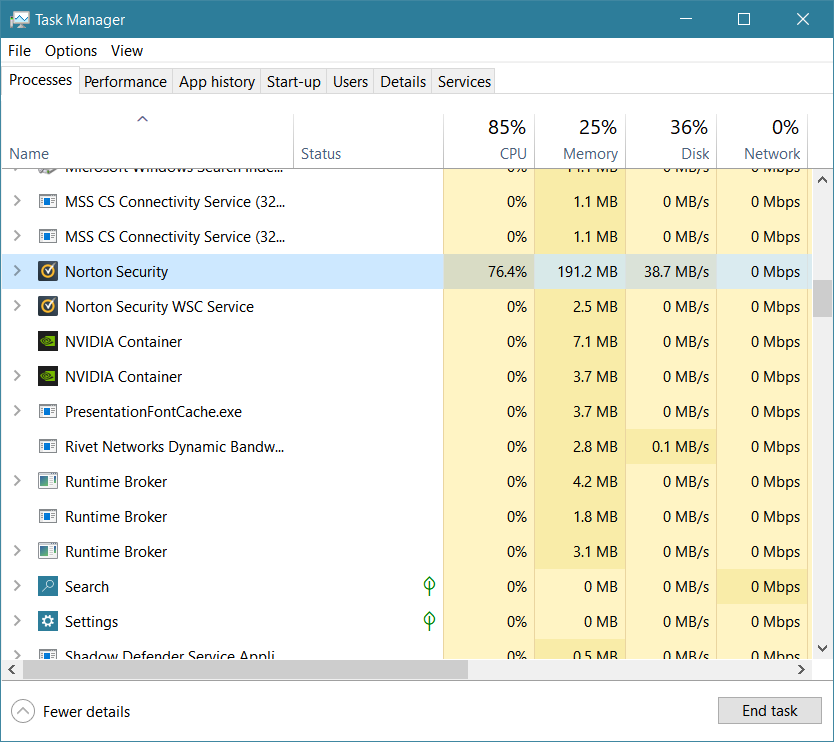Expand the Norton Security process group
Viewport: 834px width, 742px height.
(x=16, y=272)
